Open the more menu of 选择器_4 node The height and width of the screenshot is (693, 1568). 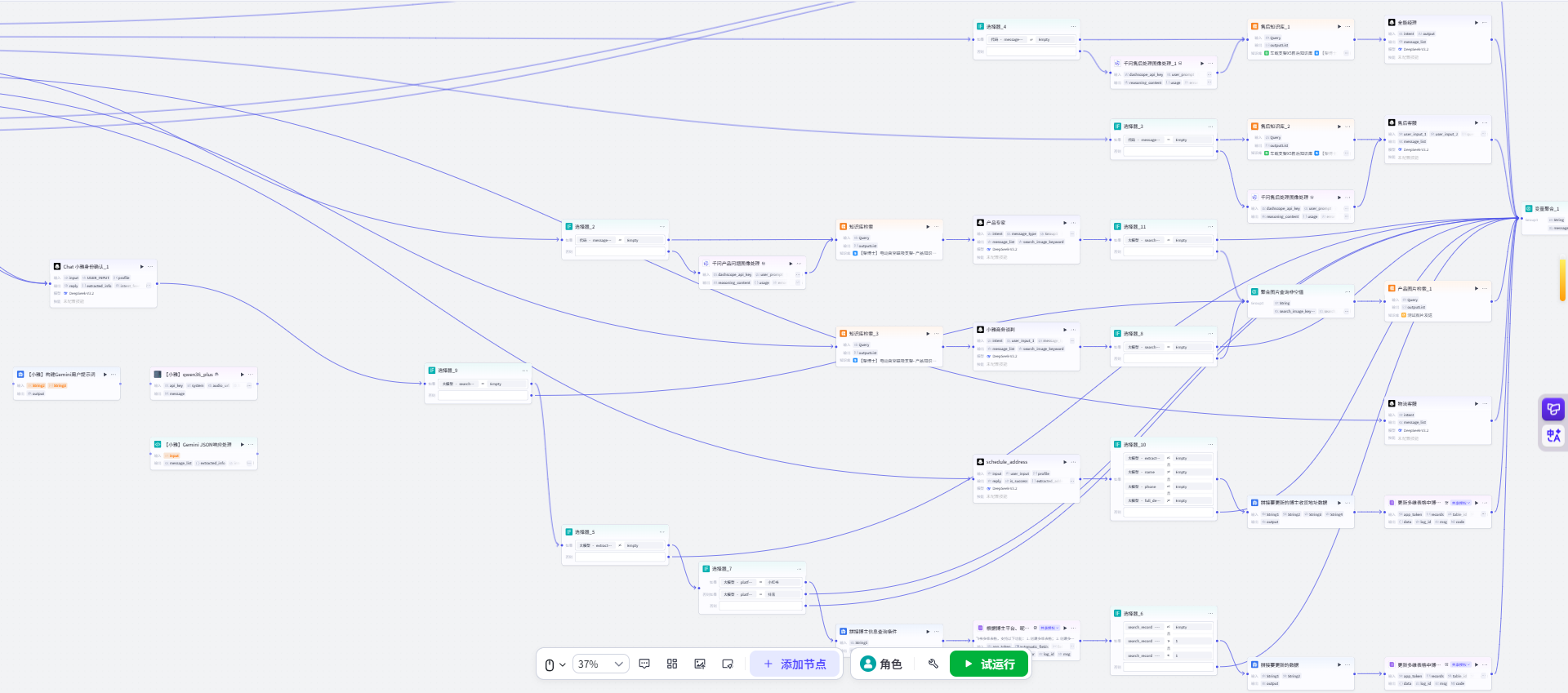(1073, 27)
